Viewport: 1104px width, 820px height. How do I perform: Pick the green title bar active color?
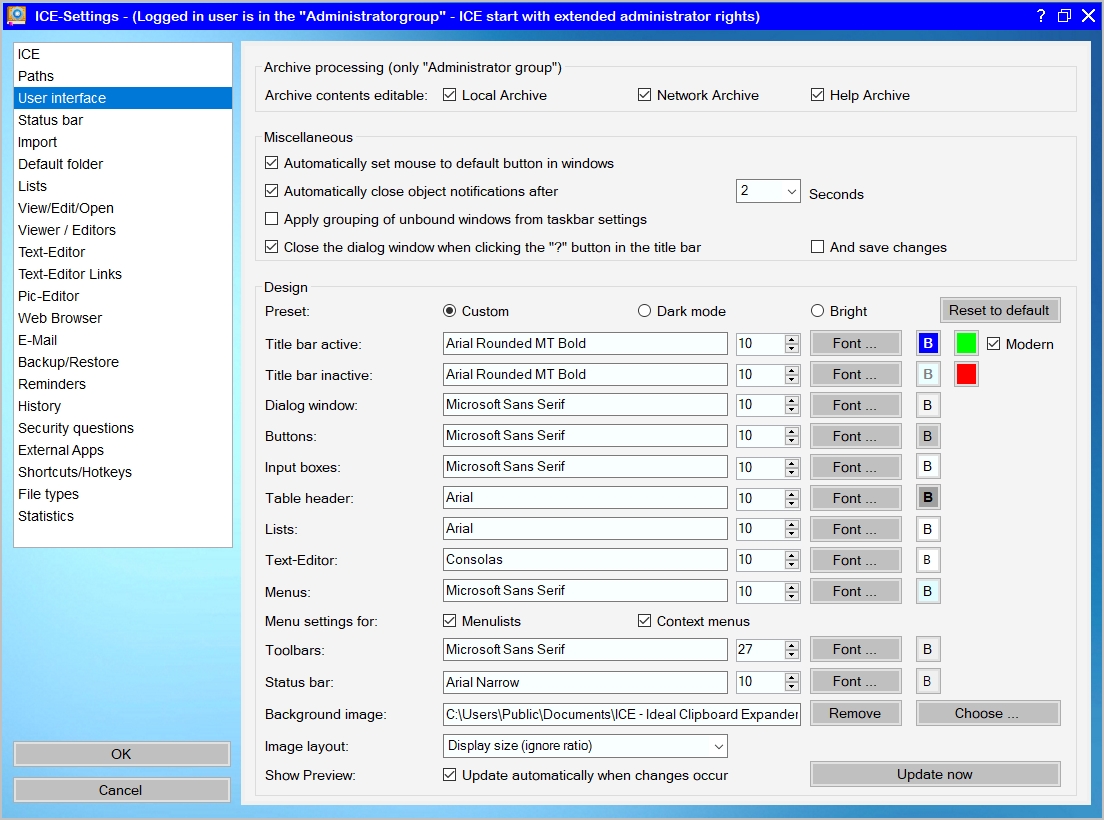(x=965, y=343)
